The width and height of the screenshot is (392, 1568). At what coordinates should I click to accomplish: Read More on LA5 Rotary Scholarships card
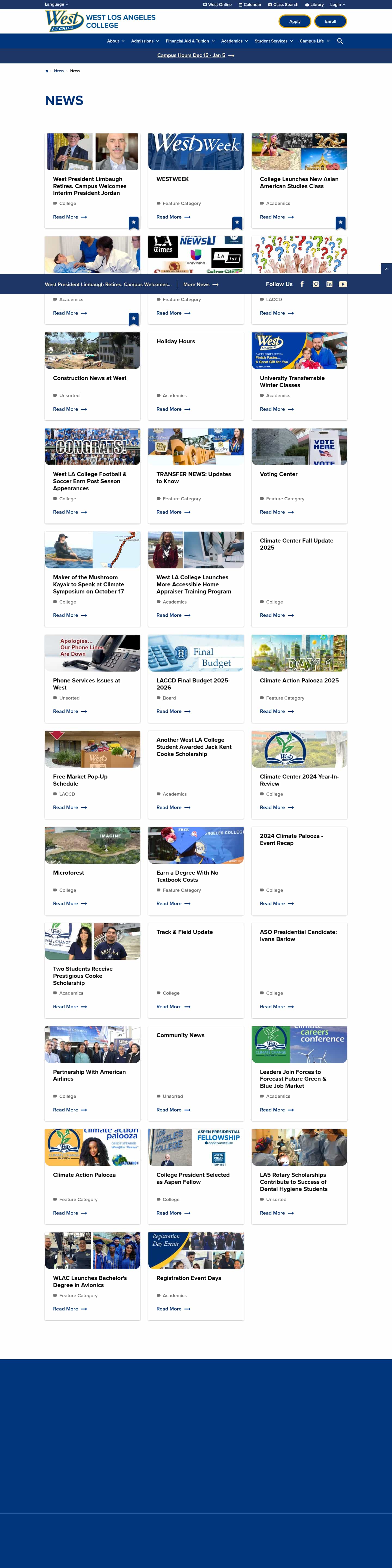tap(277, 1213)
